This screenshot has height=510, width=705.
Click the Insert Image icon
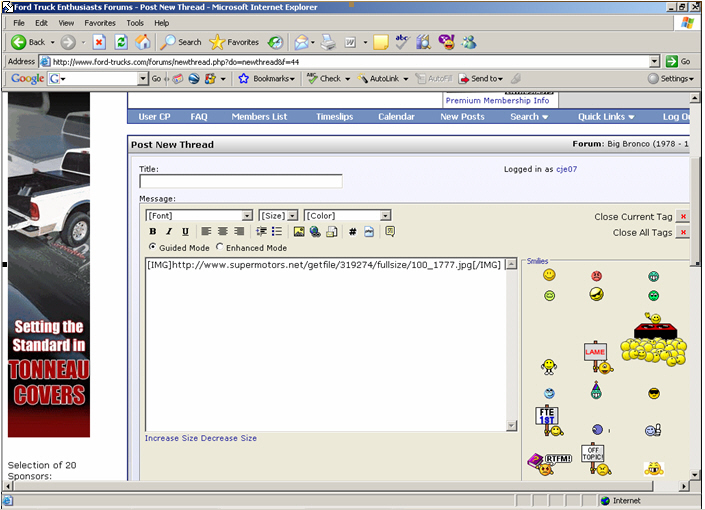click(299, 232)
